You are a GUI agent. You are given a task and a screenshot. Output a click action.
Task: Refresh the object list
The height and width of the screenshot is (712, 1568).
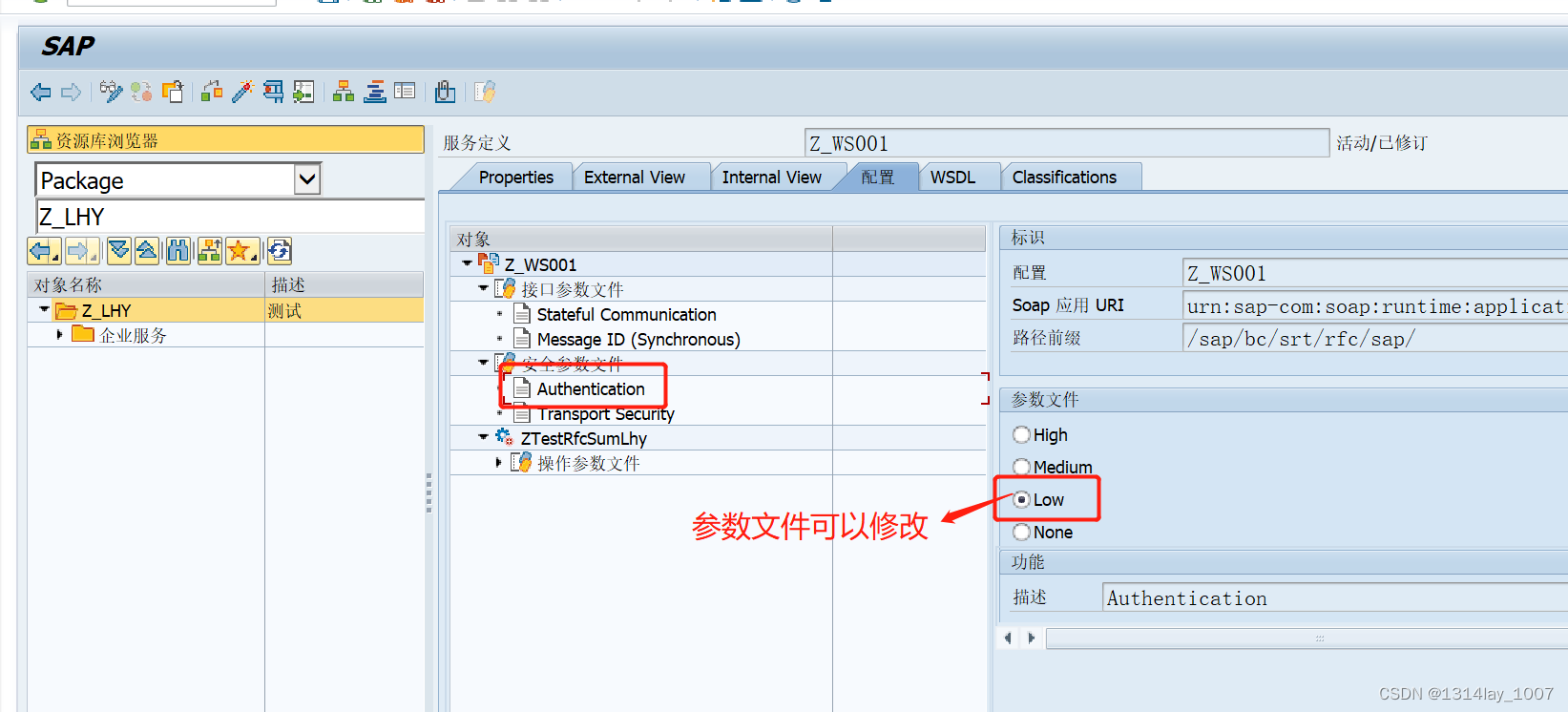(x=280, y=251)
